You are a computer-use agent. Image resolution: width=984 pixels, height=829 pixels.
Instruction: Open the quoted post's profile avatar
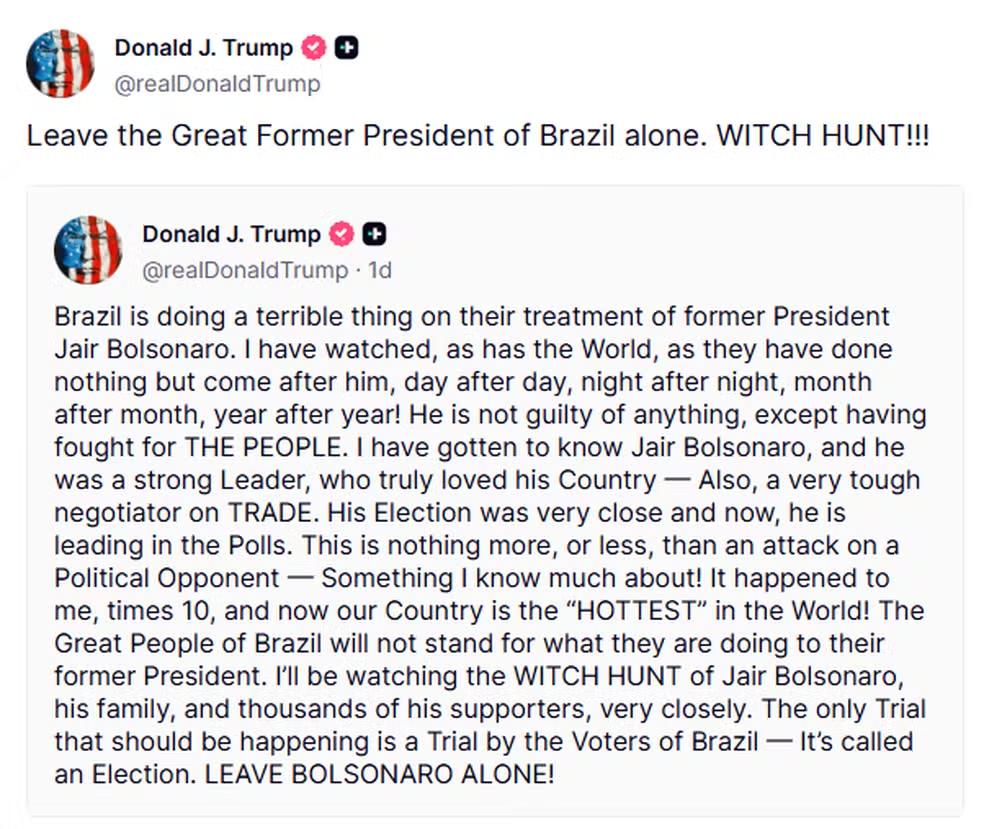[88, 250]
